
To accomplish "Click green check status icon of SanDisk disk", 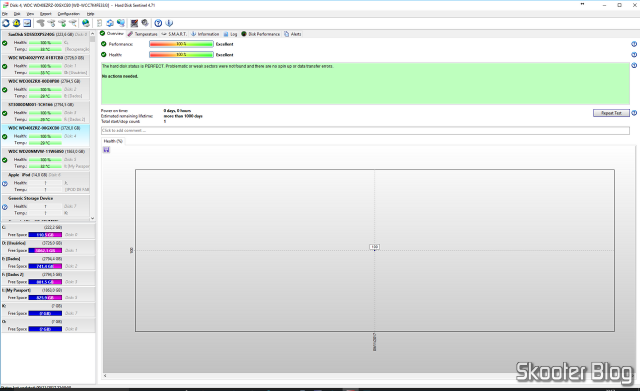I will pos(5,44).
